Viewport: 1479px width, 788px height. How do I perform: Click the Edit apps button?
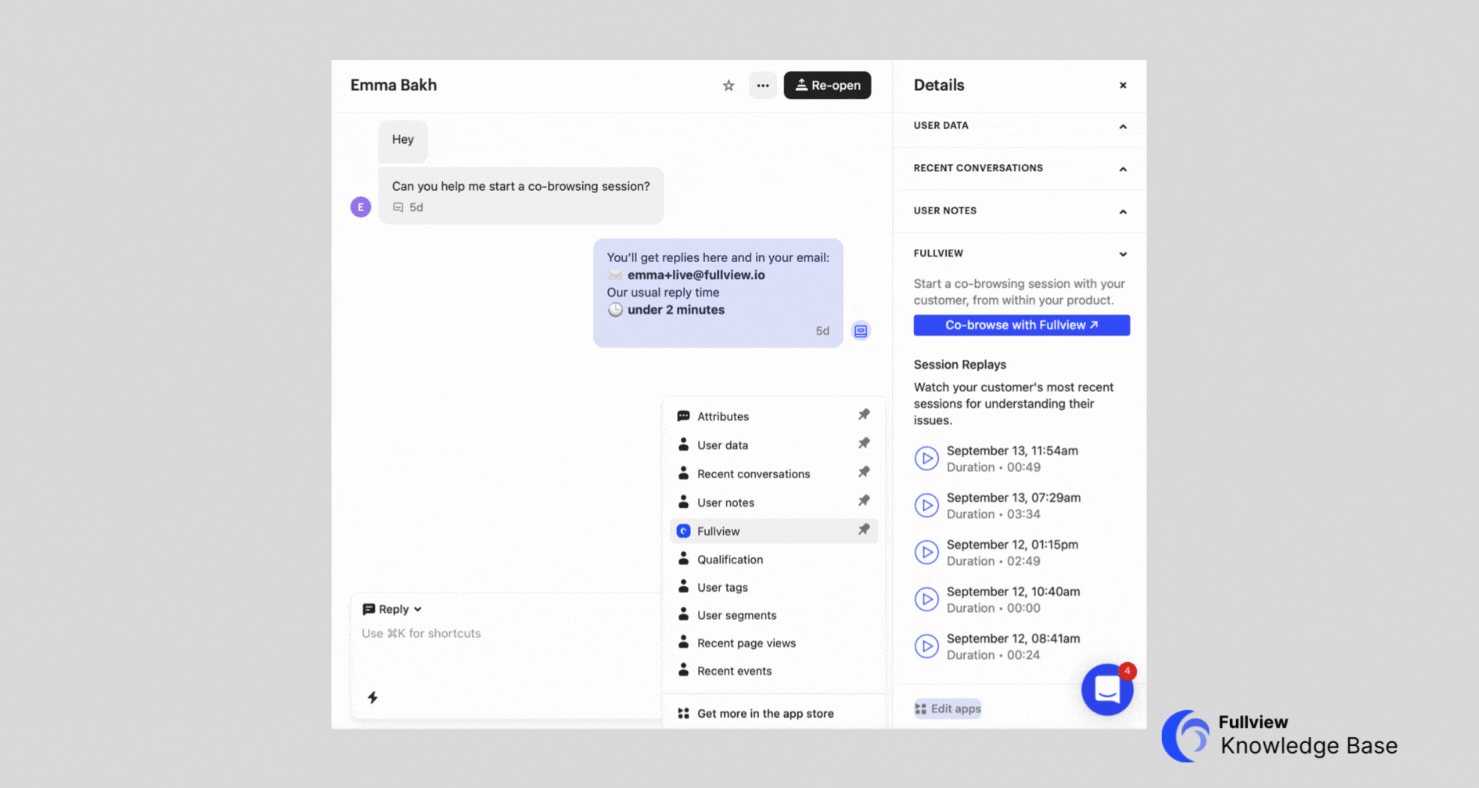[x=948, y=709]
